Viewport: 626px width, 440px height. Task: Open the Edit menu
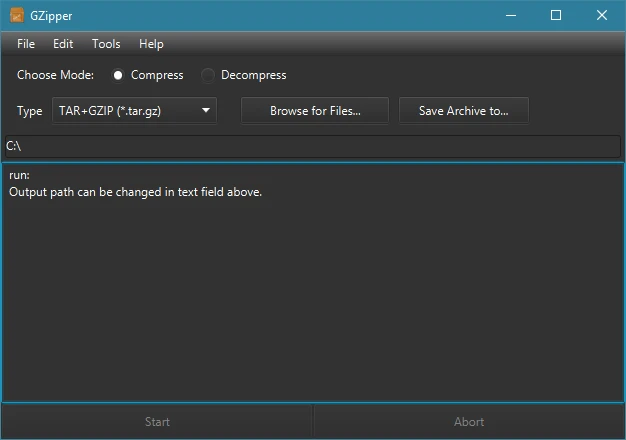63,44
